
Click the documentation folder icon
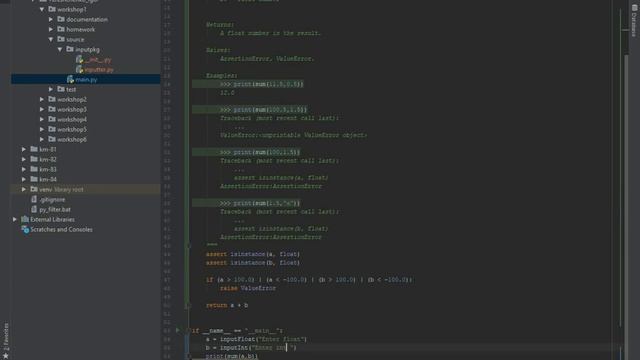[x=61, y=19]
